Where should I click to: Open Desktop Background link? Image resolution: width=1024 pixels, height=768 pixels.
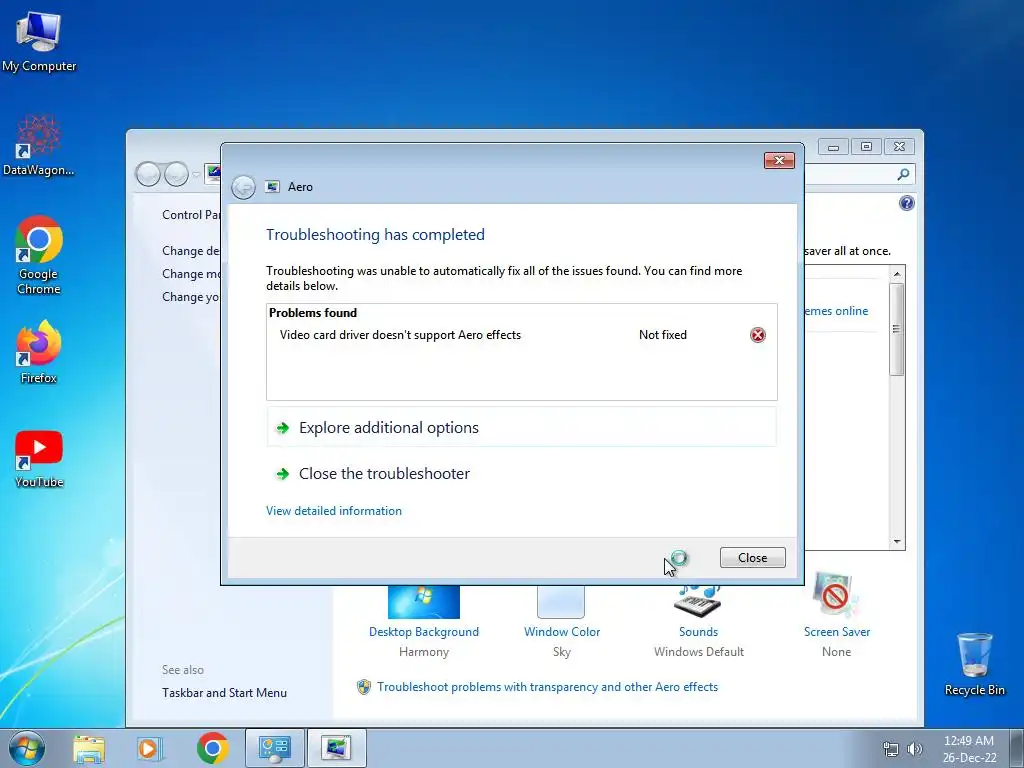coord(424,632)
